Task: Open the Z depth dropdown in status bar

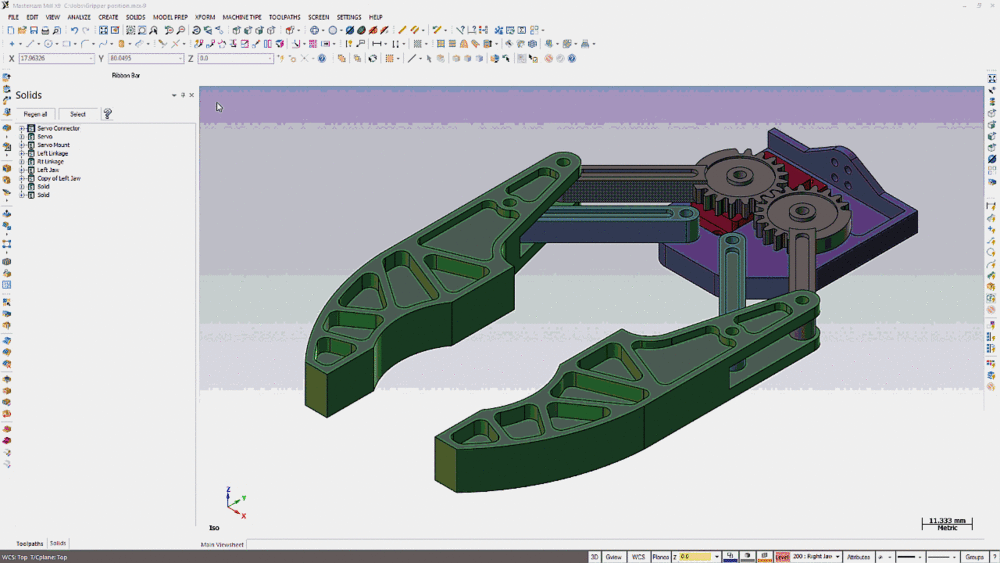Action: pos(716,557)
